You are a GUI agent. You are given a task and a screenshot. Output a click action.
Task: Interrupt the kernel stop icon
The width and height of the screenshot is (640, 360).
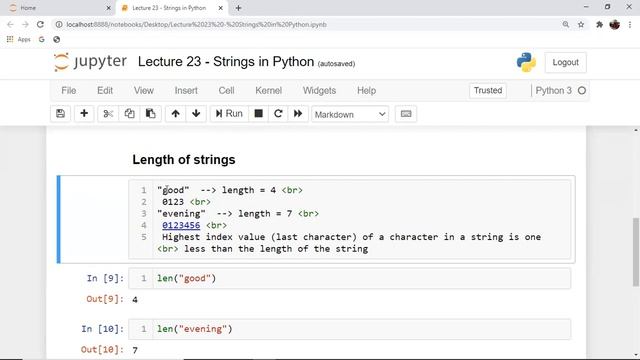click(258, 114)
